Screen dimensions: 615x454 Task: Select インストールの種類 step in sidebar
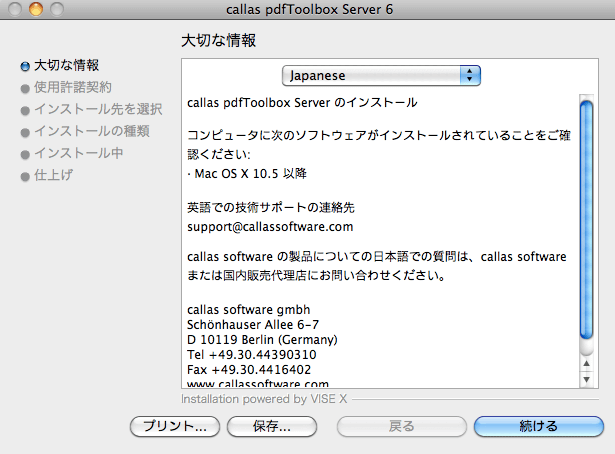pos(92,131)
